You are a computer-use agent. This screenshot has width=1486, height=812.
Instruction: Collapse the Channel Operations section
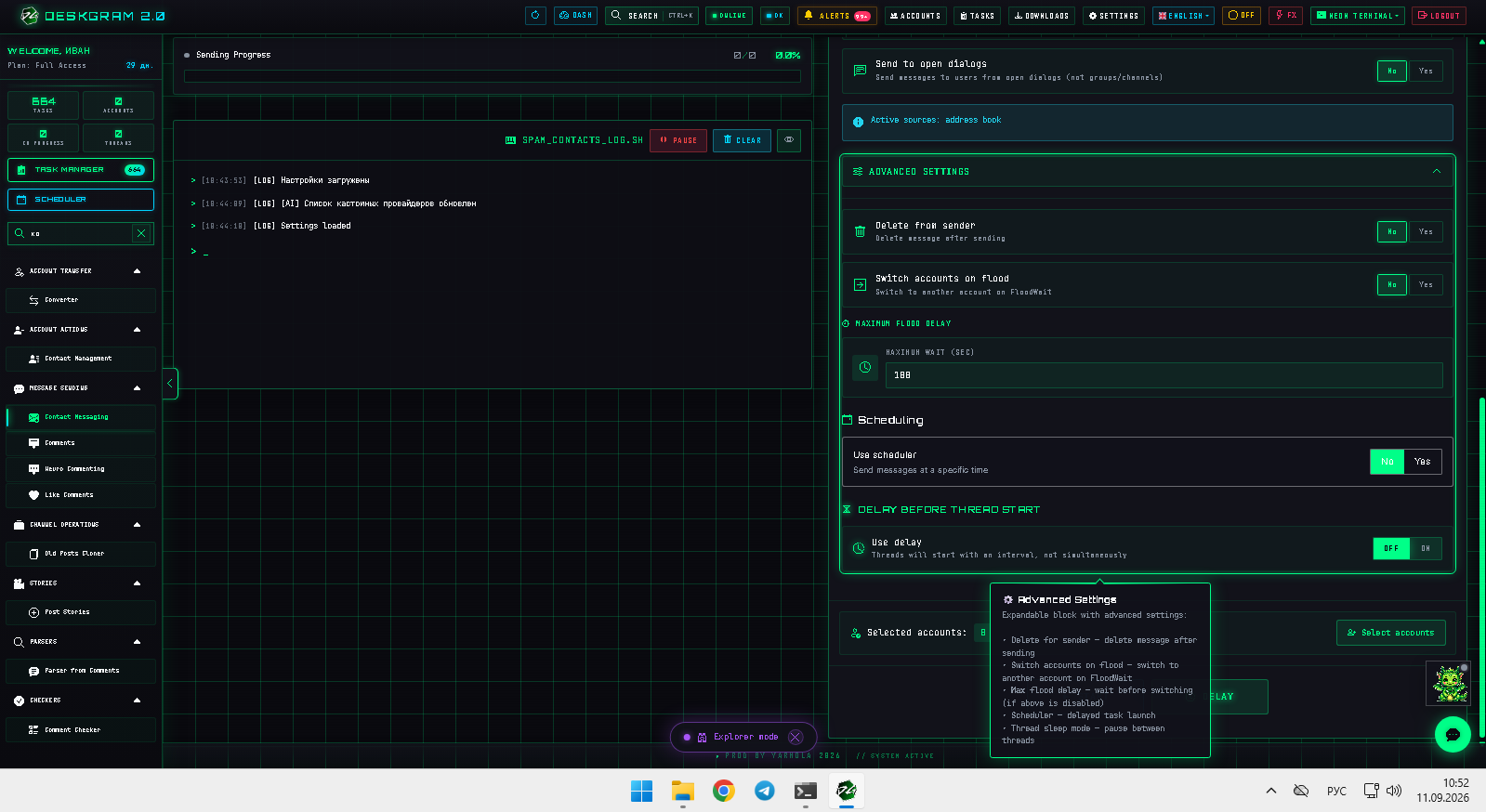pos(137,525)
